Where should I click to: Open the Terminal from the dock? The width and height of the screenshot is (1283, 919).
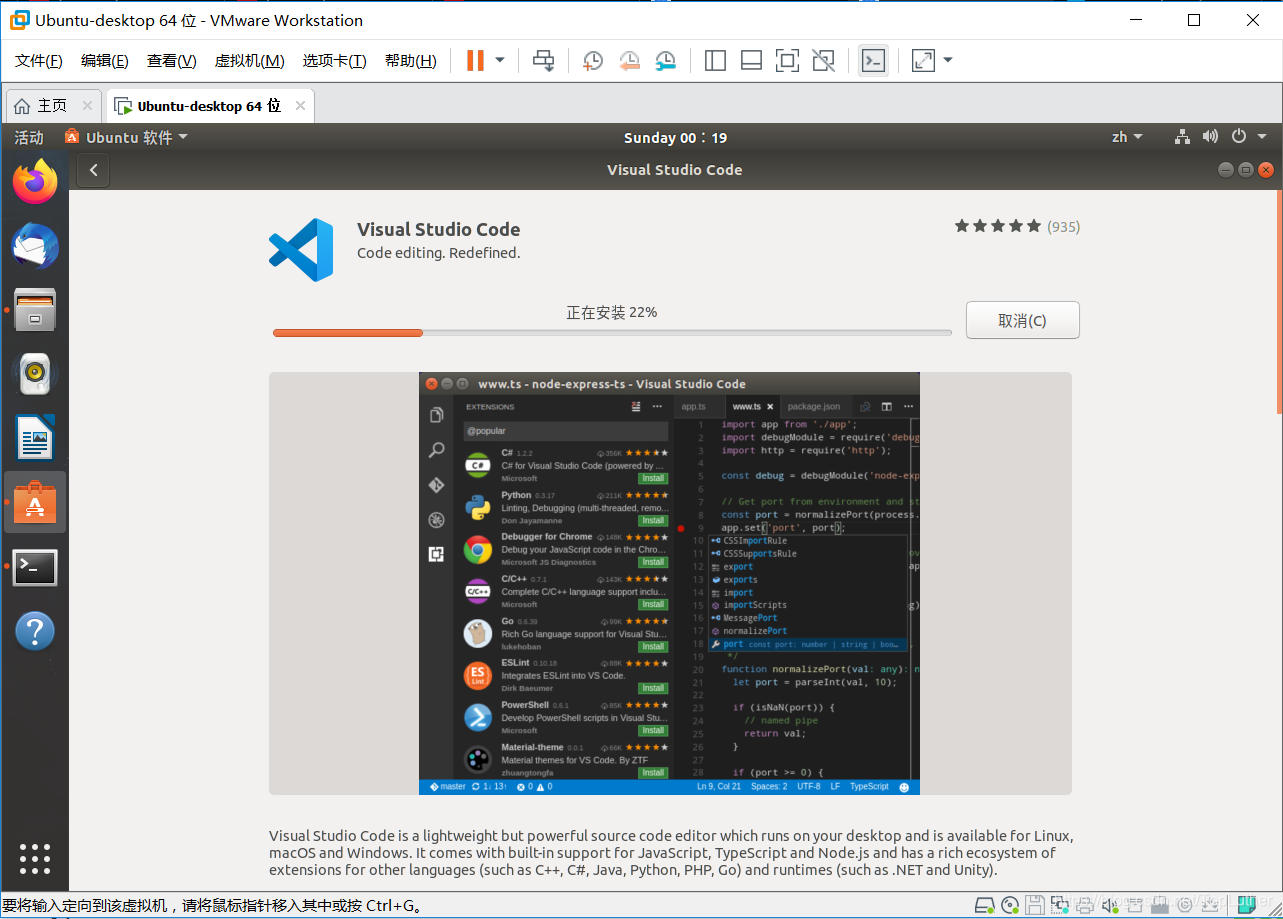pyautogui.click(x=35, y=567)
